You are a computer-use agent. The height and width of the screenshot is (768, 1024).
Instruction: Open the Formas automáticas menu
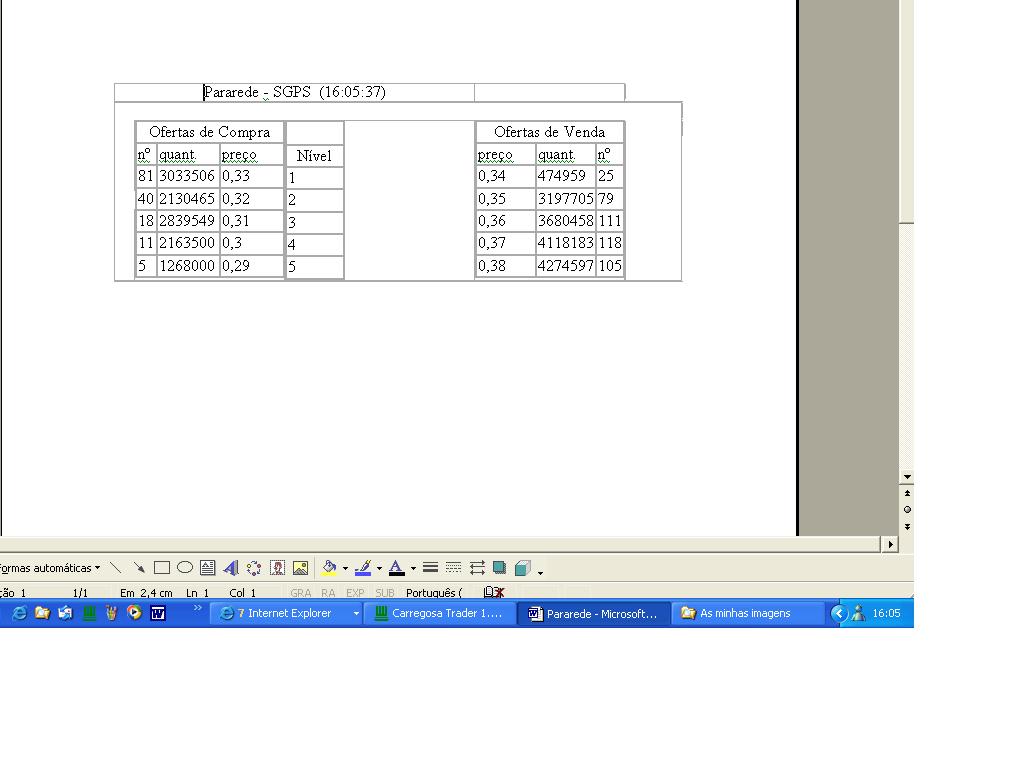pyautogui.click(x=50, y=568)
